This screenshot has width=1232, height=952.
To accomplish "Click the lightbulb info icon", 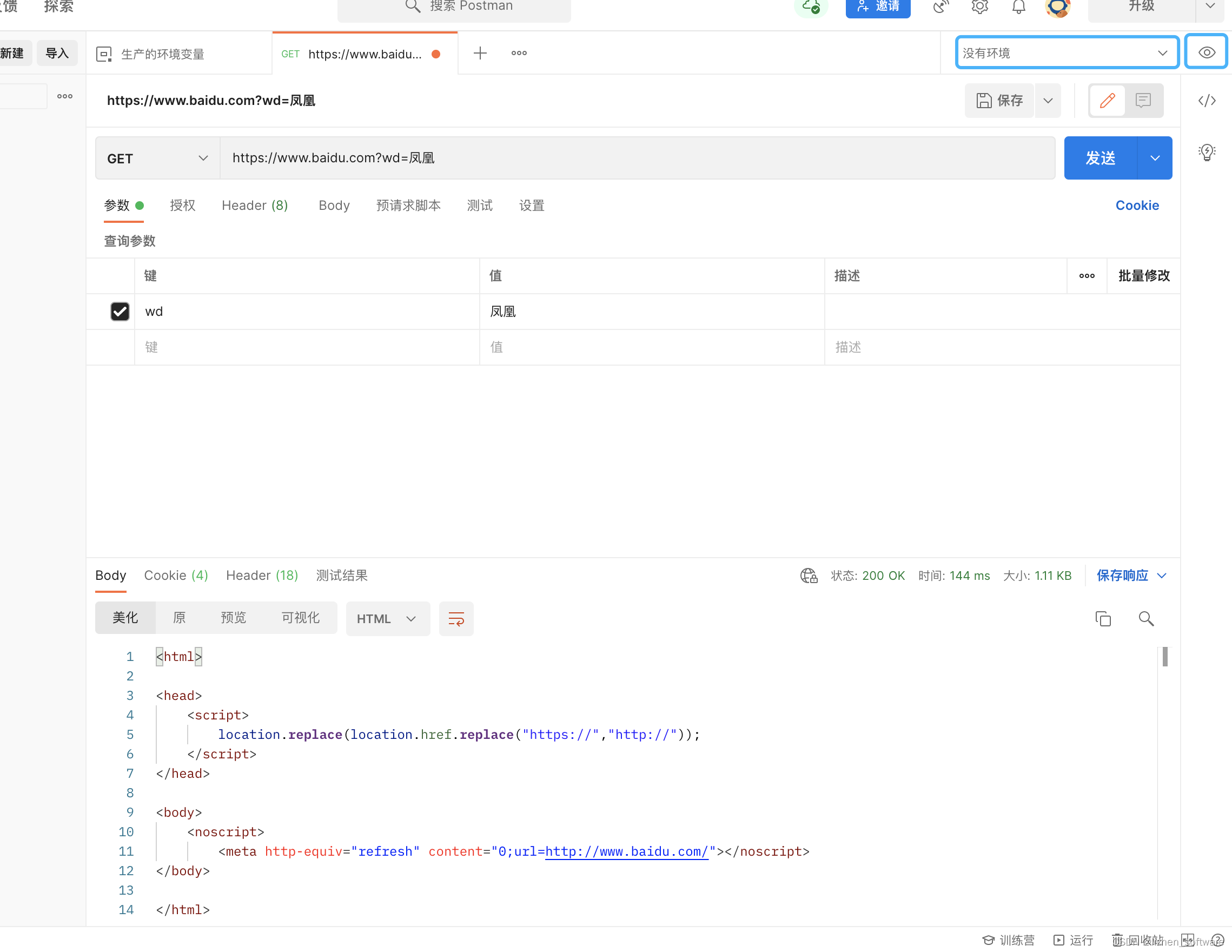I will pos(1207,152).
